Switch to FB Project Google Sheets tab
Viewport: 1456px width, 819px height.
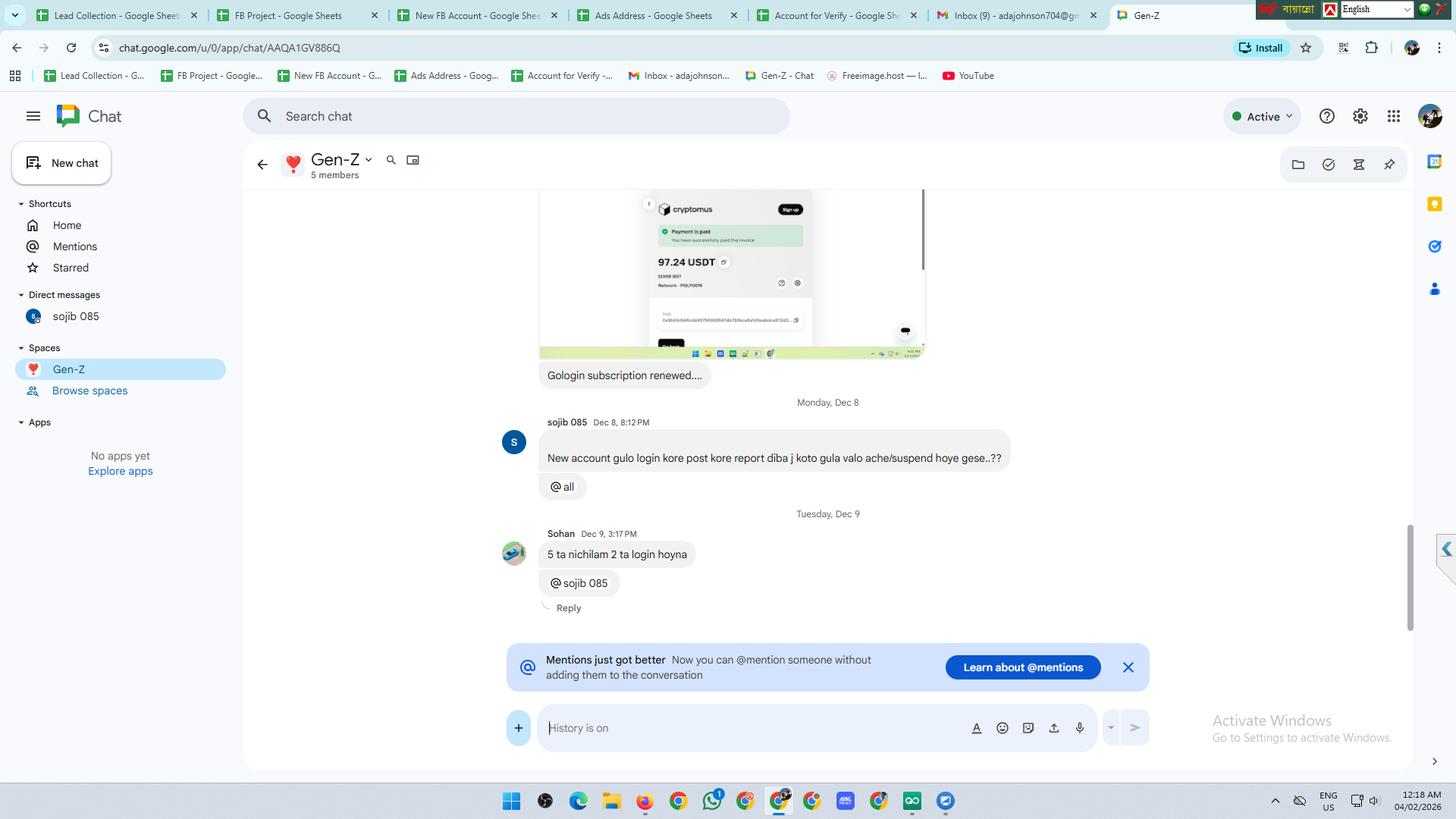pyautogui.click(x=288, y=15)
